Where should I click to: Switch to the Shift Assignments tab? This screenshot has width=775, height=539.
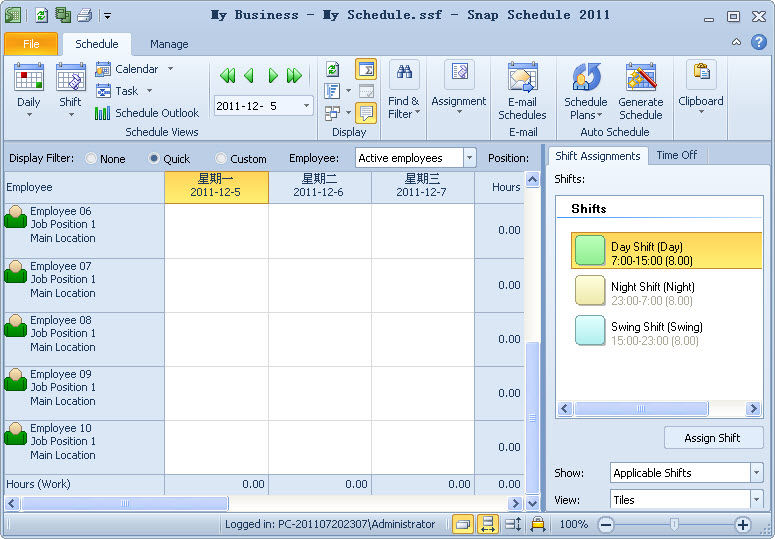[598, 156]
